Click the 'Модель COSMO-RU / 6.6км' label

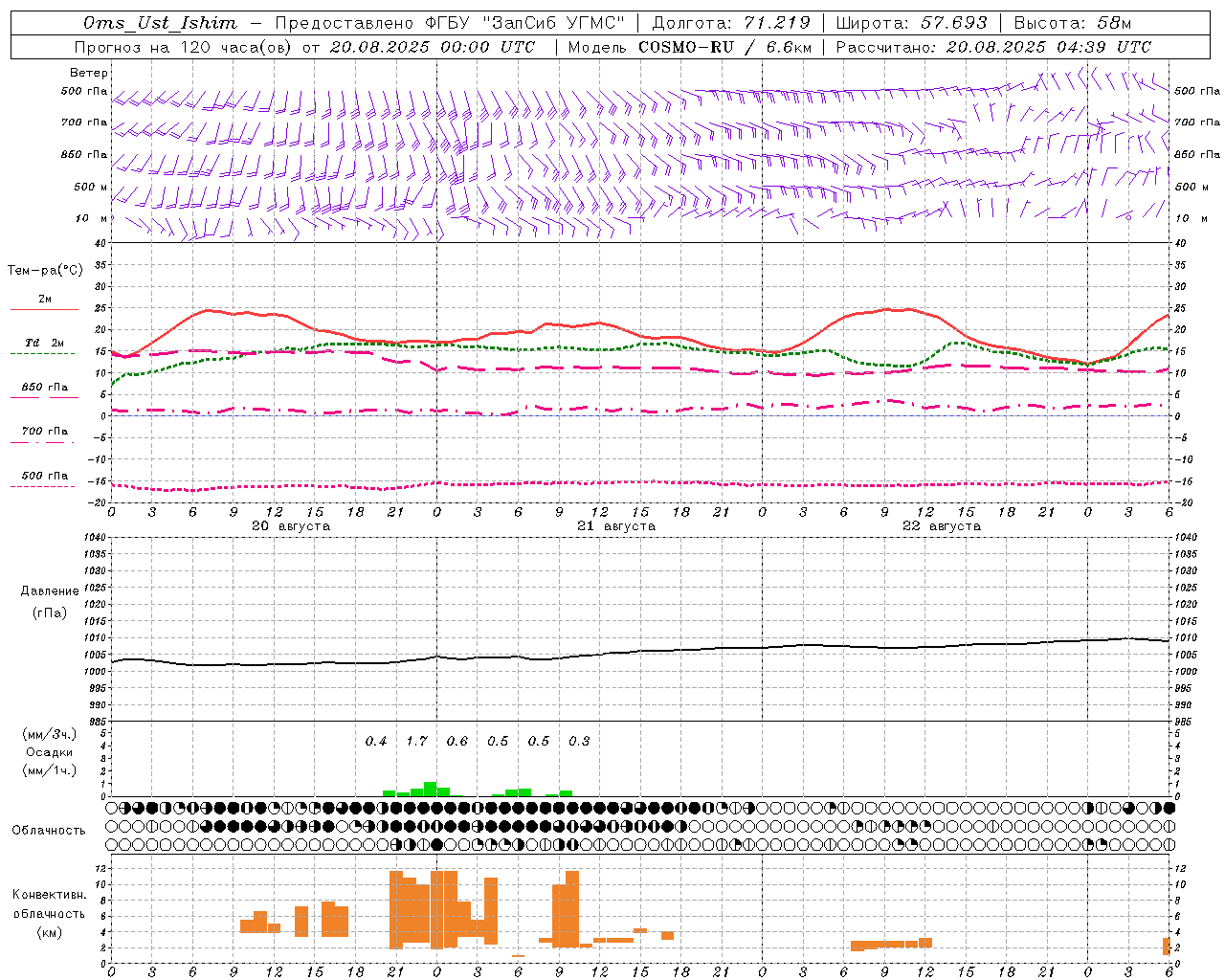click(690, 47)
